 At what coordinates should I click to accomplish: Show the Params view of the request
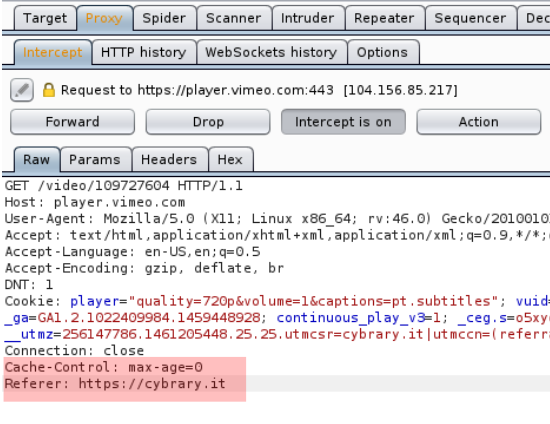pyautogui.click(x=95, y=160)
